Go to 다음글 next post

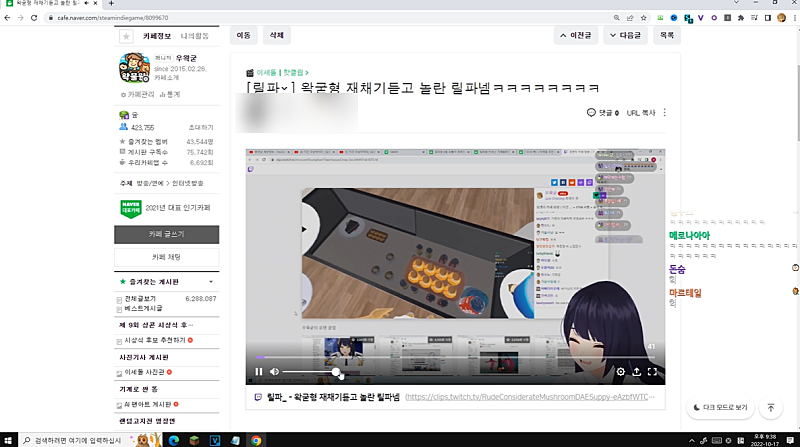626,35
